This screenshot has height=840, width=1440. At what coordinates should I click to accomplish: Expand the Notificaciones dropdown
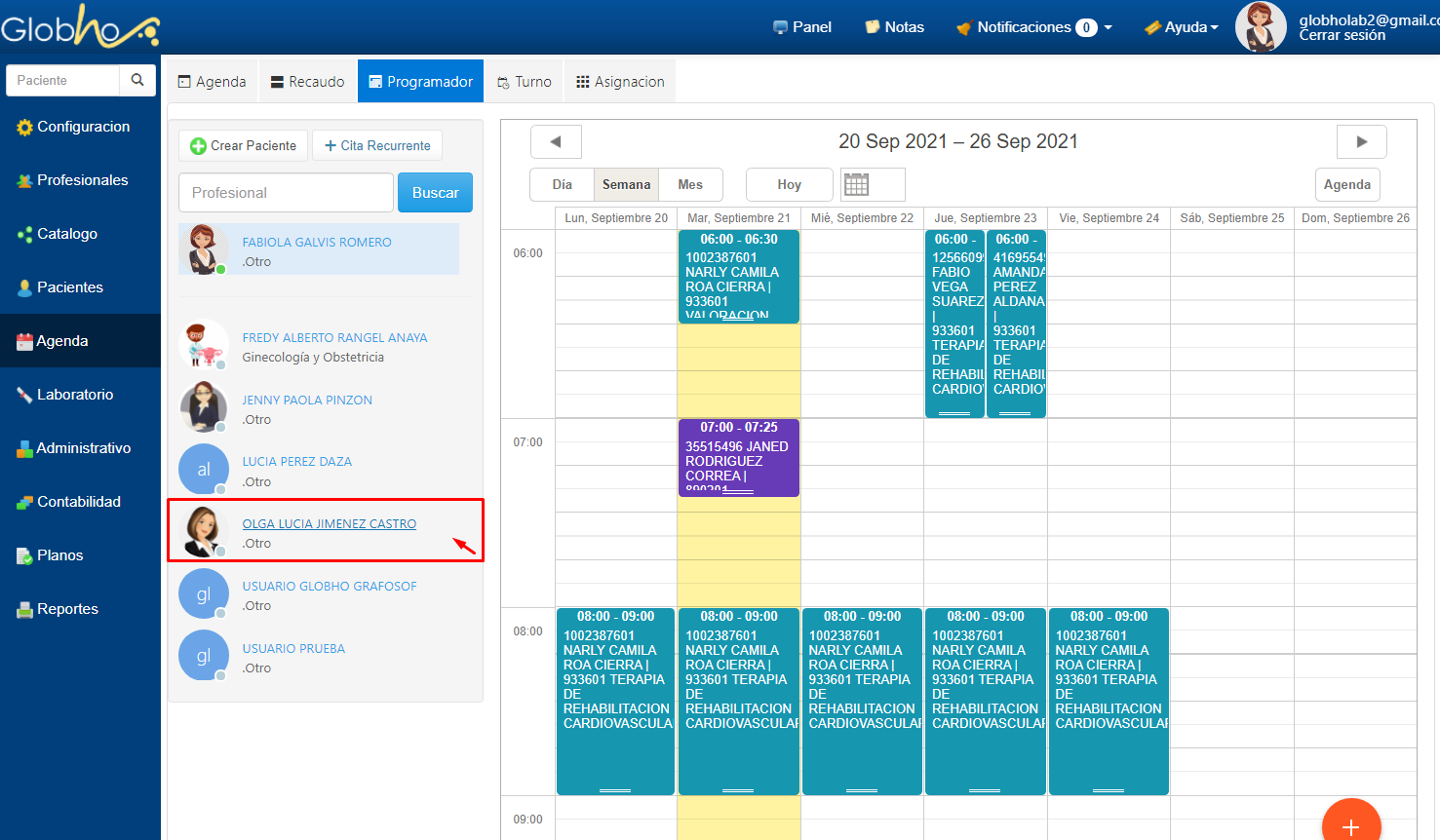(1035, 27)
